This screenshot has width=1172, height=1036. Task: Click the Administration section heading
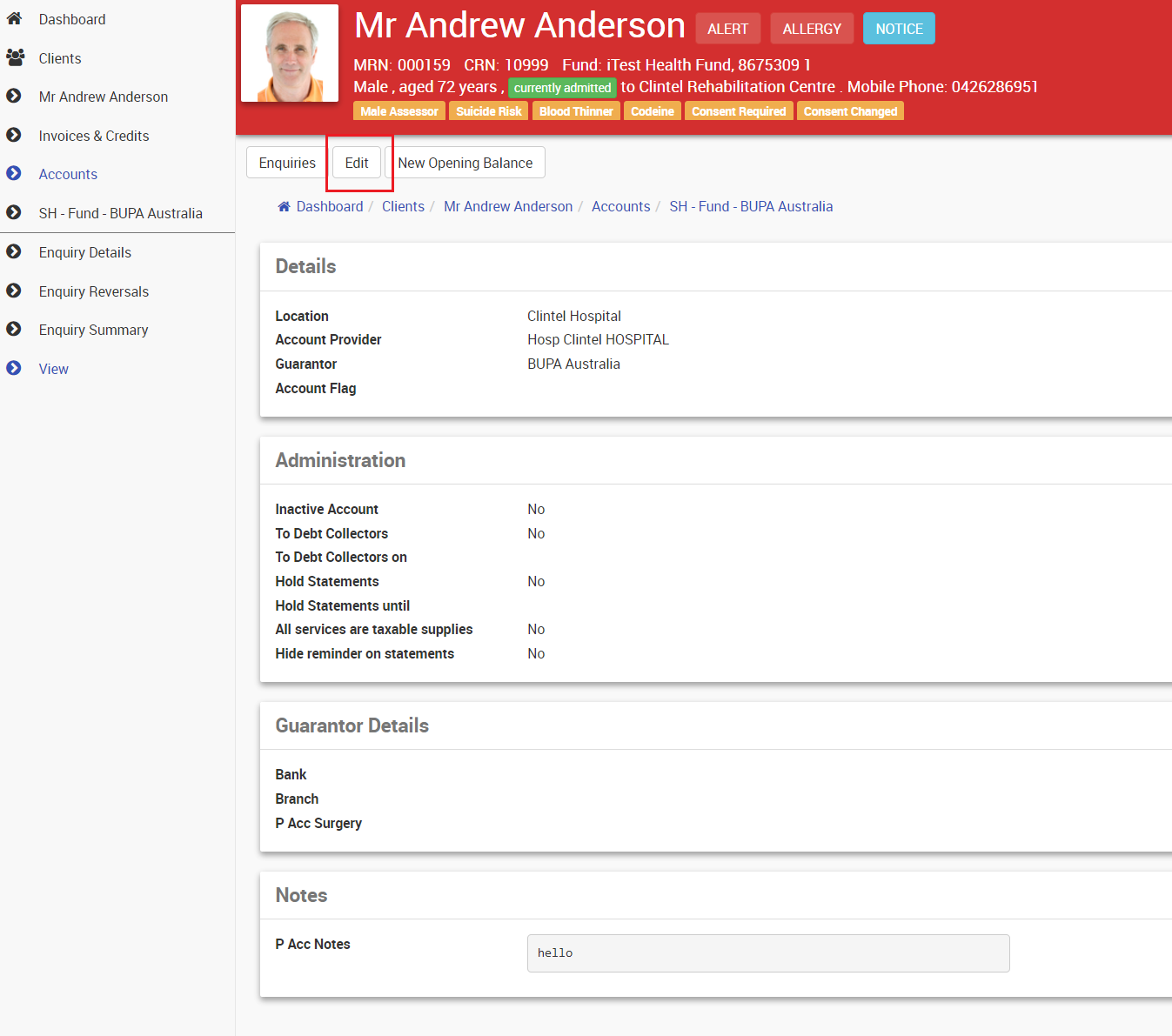(340, 460)
